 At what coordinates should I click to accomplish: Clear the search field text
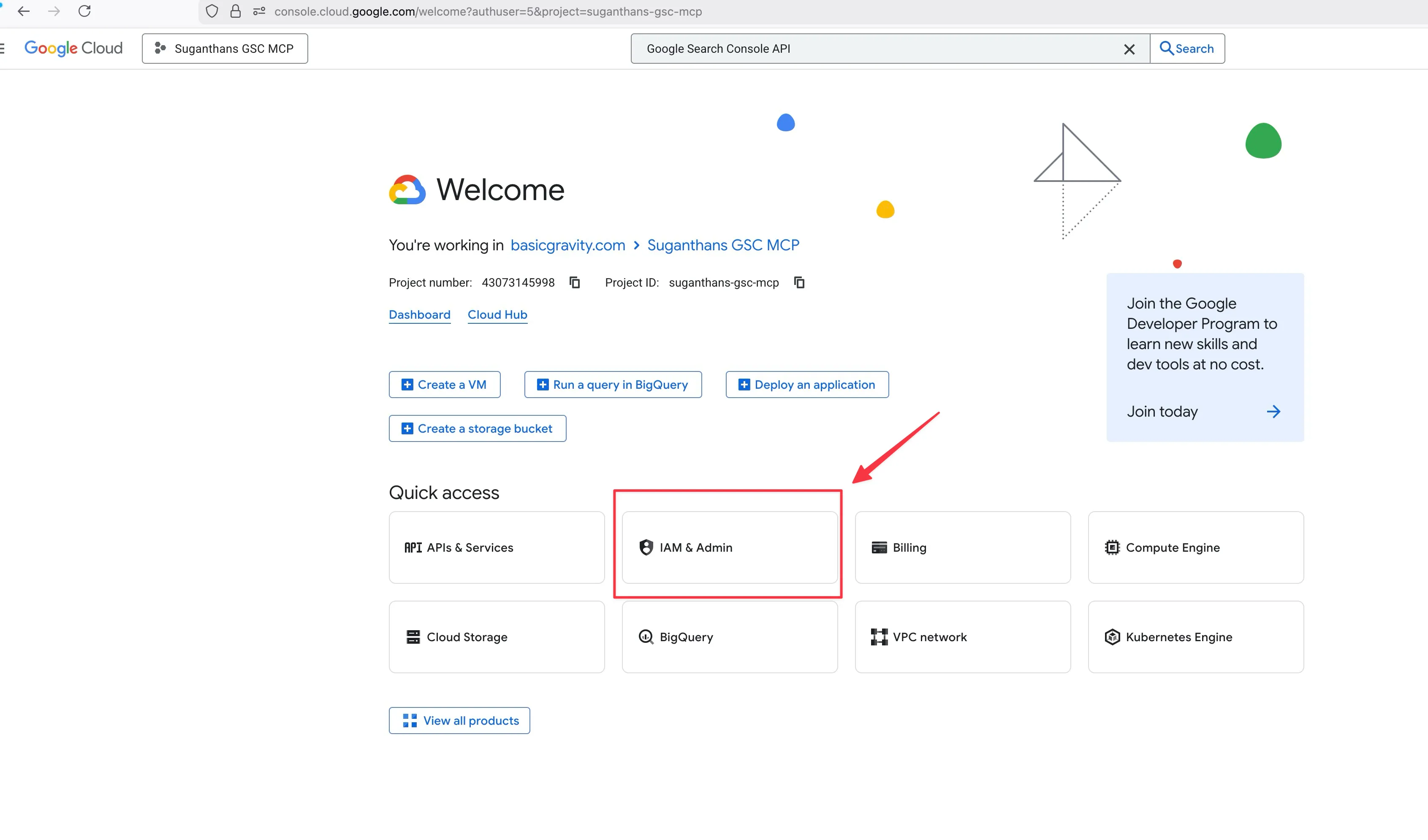click(x=1129, y=49)
